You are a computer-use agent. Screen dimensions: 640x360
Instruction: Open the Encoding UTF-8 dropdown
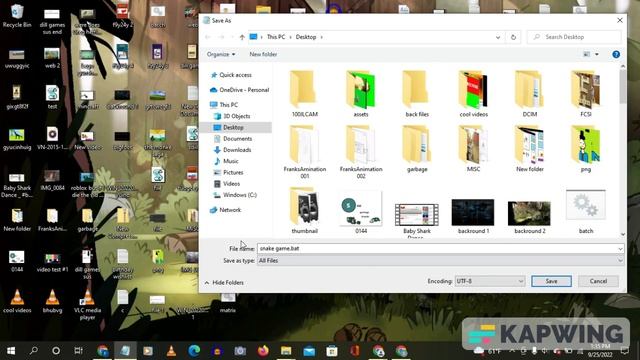(x=490, y=281)
